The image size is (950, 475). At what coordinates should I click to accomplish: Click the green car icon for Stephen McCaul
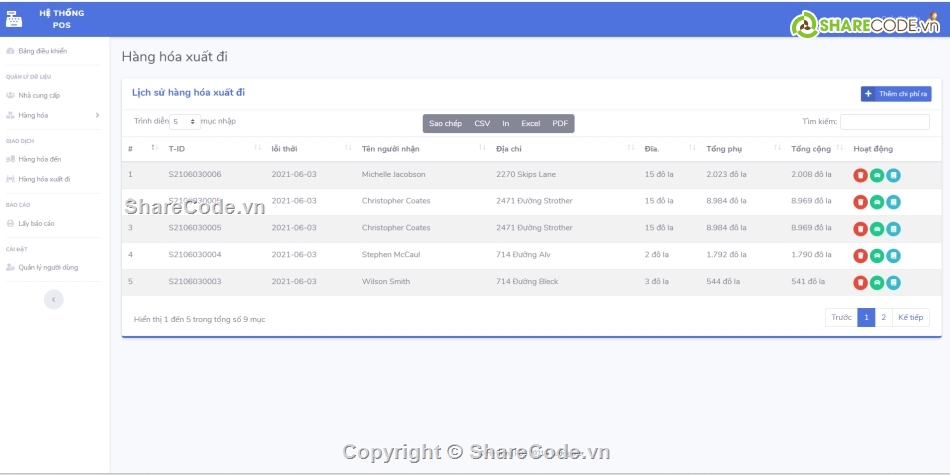point(877,255)
